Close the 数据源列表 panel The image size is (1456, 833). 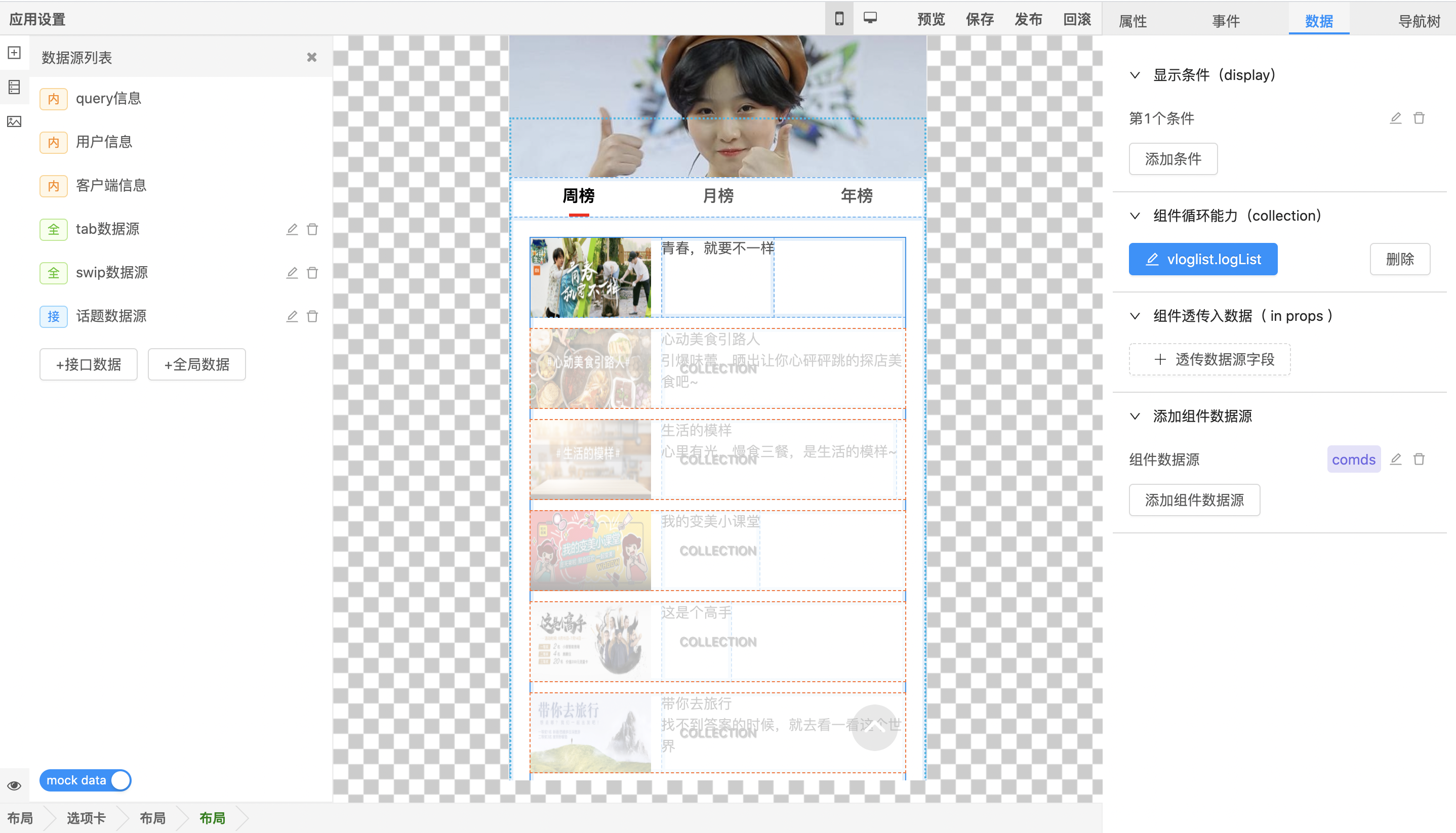pyautogui.click(x=311, y=57)
